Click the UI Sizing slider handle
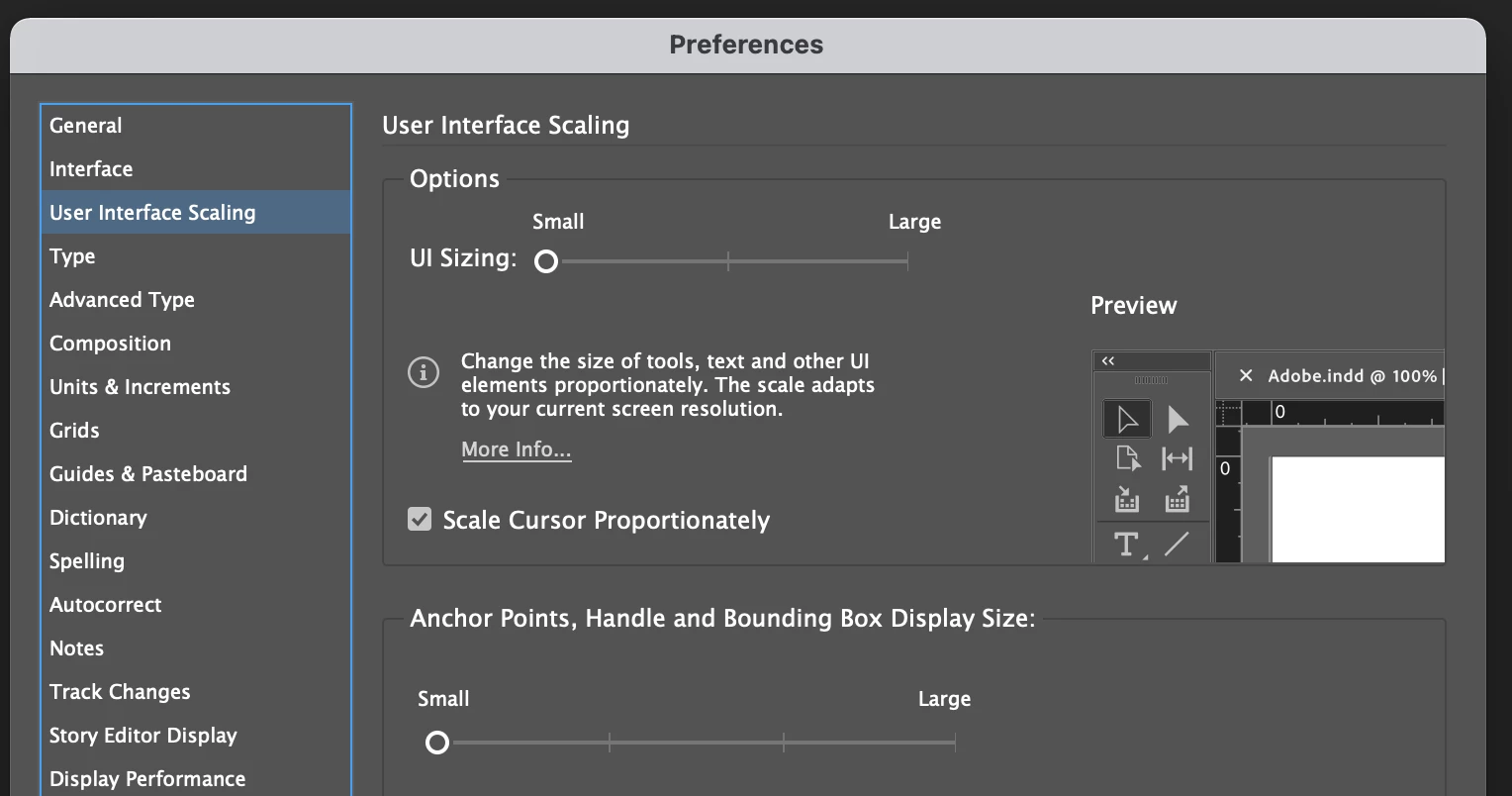 click(x=546, y=261)
